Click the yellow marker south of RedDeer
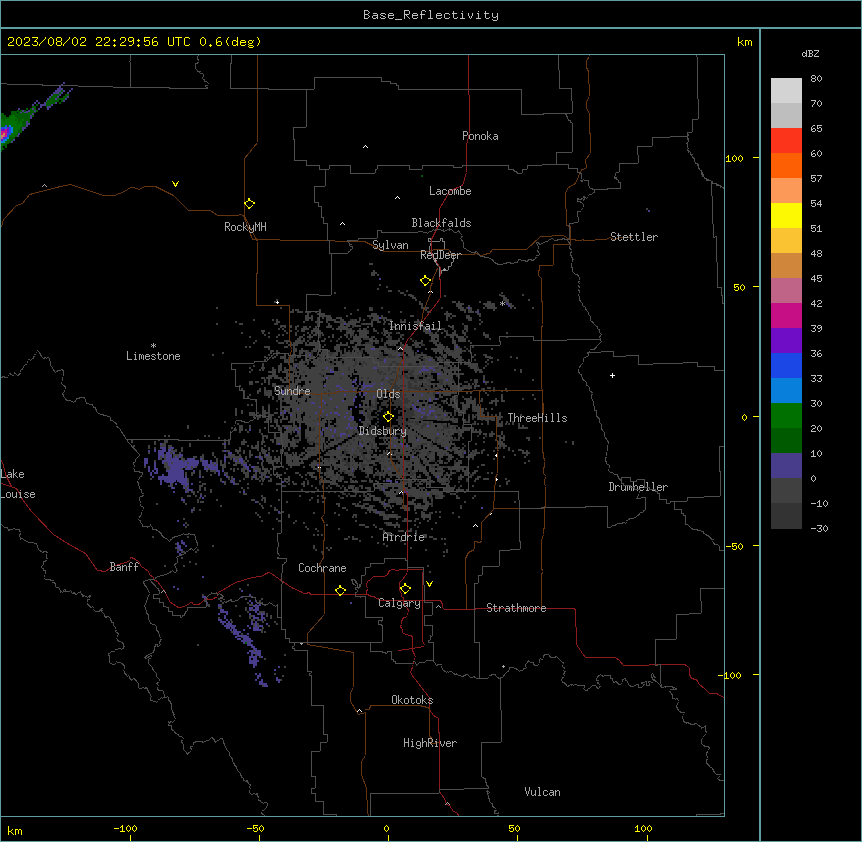The width and height of the screenshot is (862, 842). click(426, 281)
